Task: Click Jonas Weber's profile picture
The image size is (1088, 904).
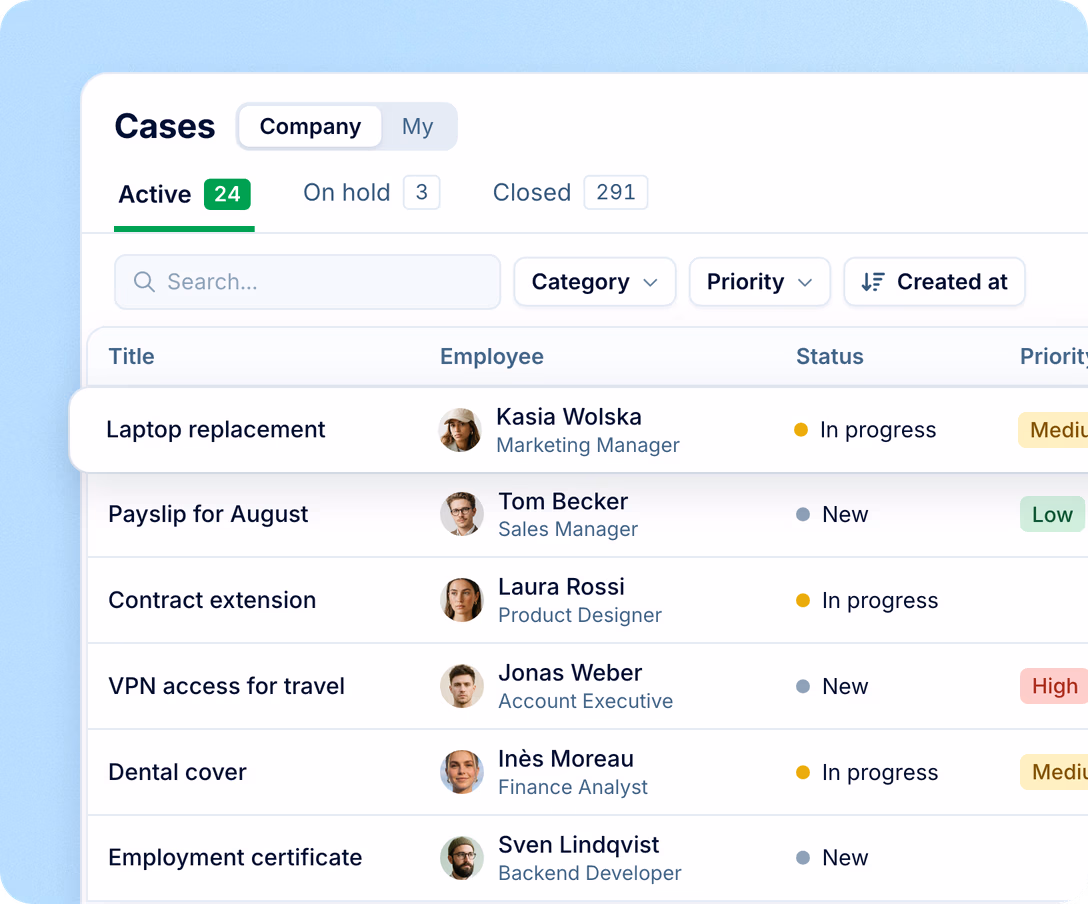Action: pyautogui.click(x=461, y=686)
